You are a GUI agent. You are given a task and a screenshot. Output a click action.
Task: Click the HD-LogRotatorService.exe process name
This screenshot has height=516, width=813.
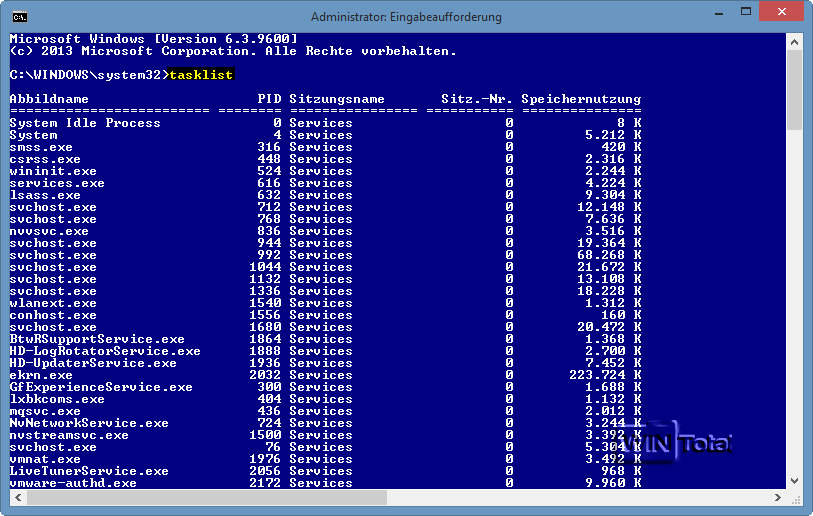[105, 351]
